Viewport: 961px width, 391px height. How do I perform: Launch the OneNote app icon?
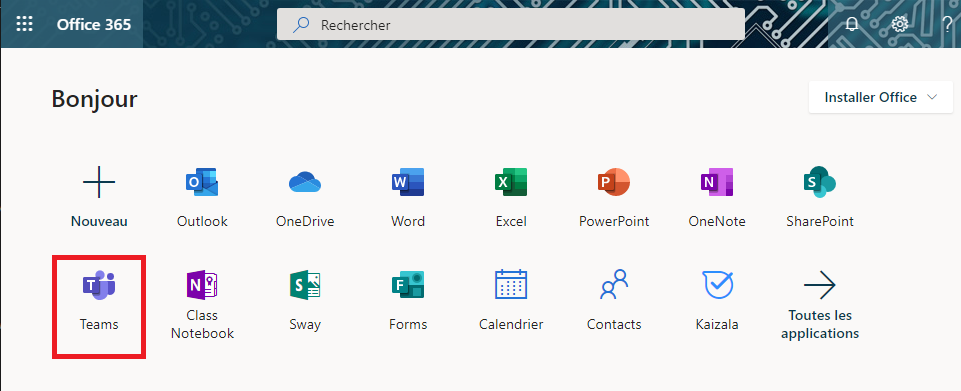click(716, 182)
